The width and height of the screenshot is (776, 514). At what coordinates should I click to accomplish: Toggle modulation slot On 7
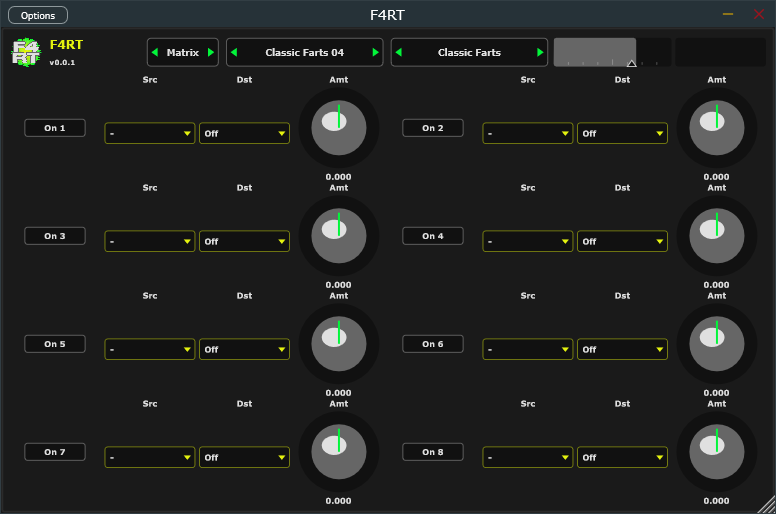click(55, 452)
